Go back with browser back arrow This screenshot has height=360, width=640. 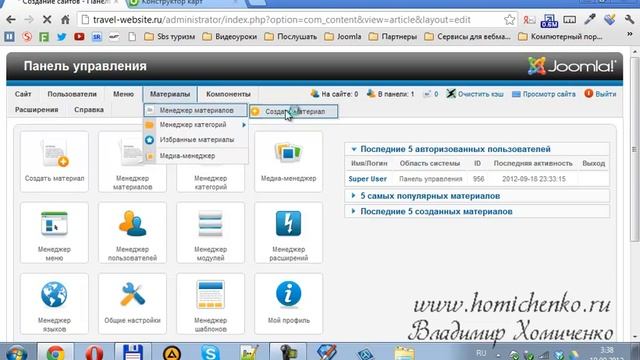[x=11, y=20]
